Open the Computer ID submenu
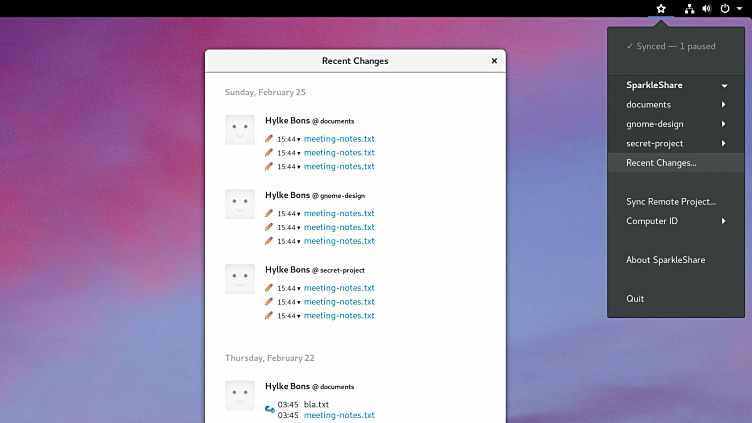752x423 pixels. coord(724,221)
